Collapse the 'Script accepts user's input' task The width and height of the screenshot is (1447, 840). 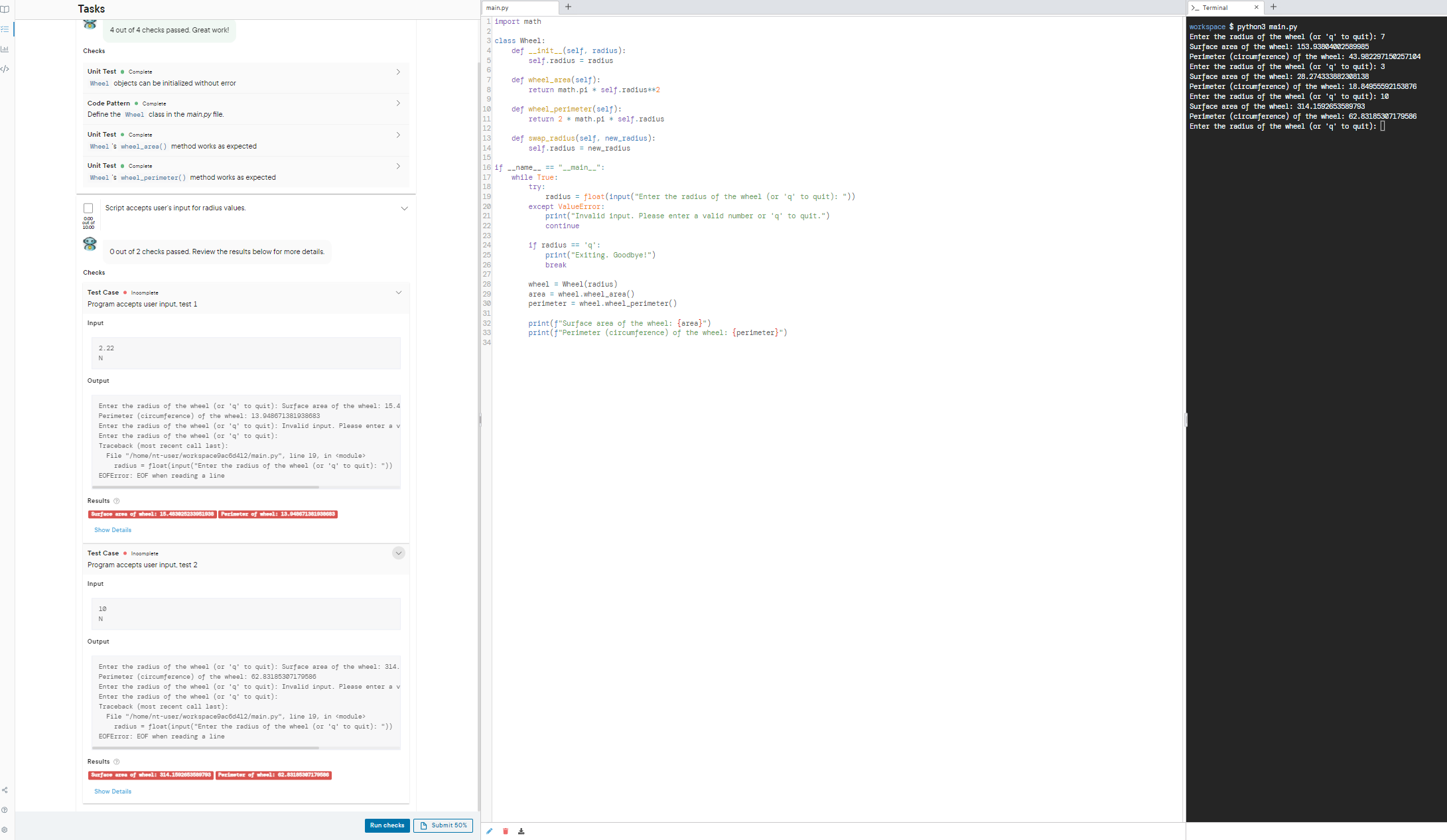[404, 208]
